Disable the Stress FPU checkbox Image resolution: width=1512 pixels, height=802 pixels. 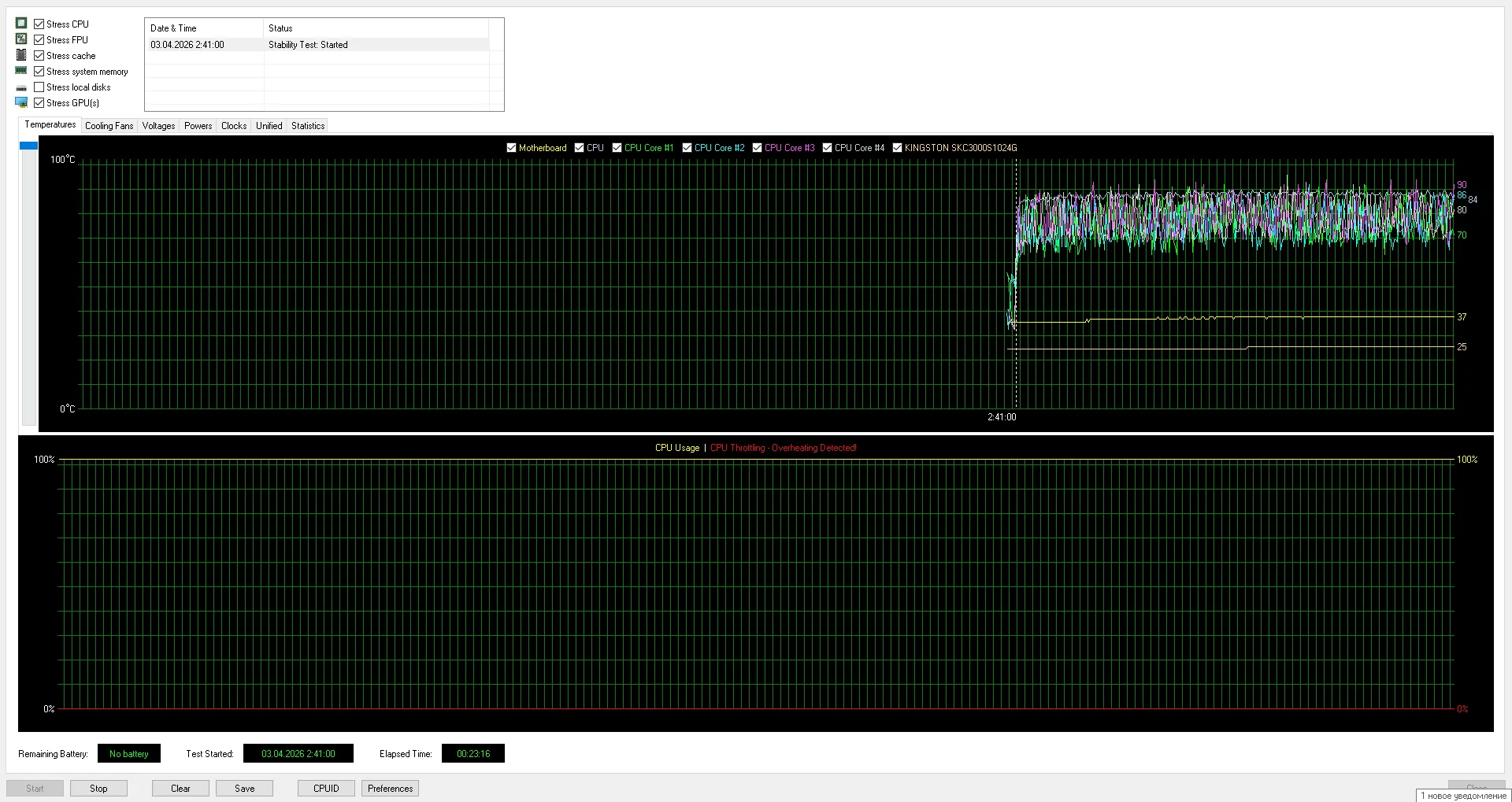coord(39,39)
